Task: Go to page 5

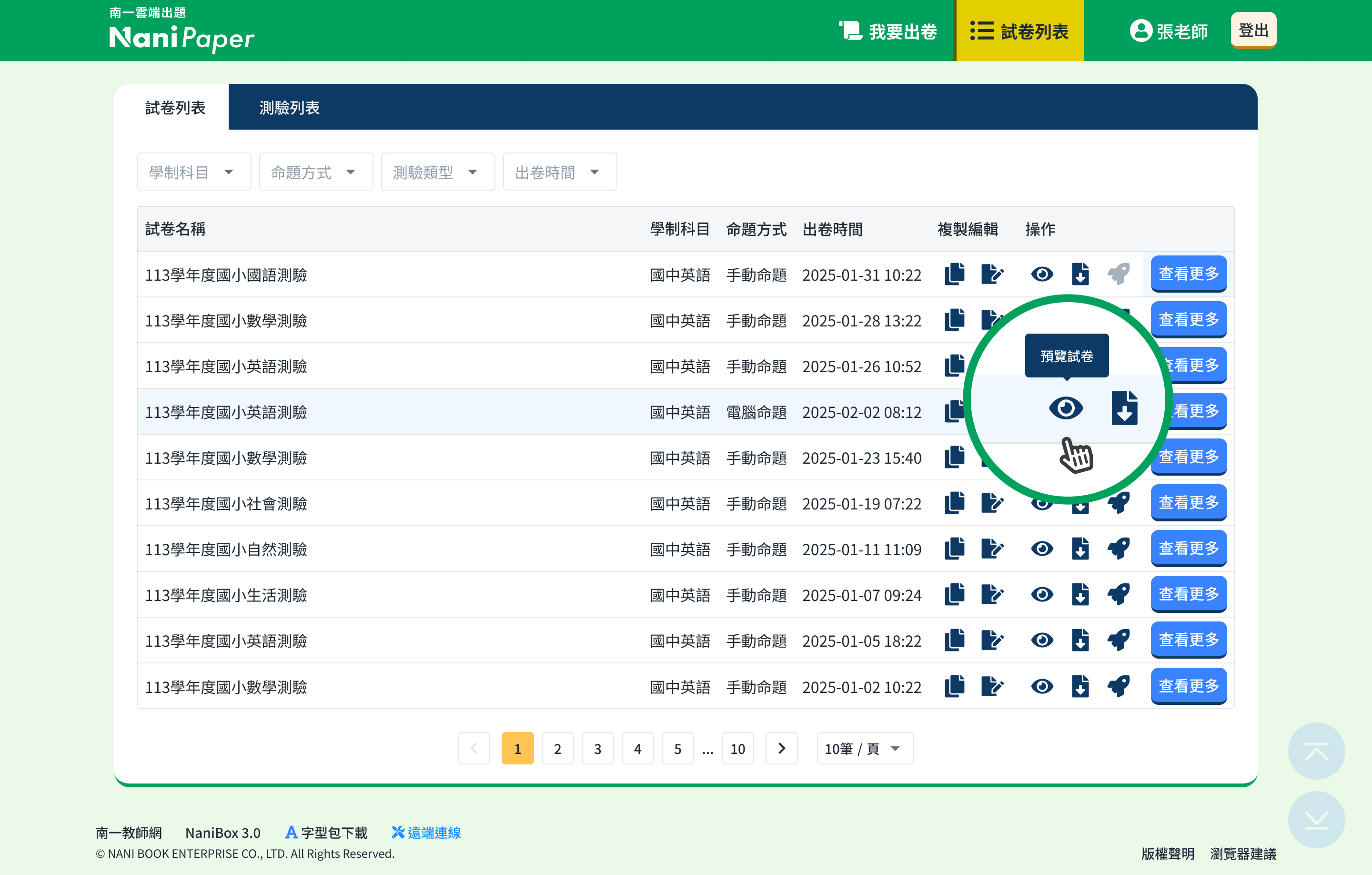Action: click(677, 748)
